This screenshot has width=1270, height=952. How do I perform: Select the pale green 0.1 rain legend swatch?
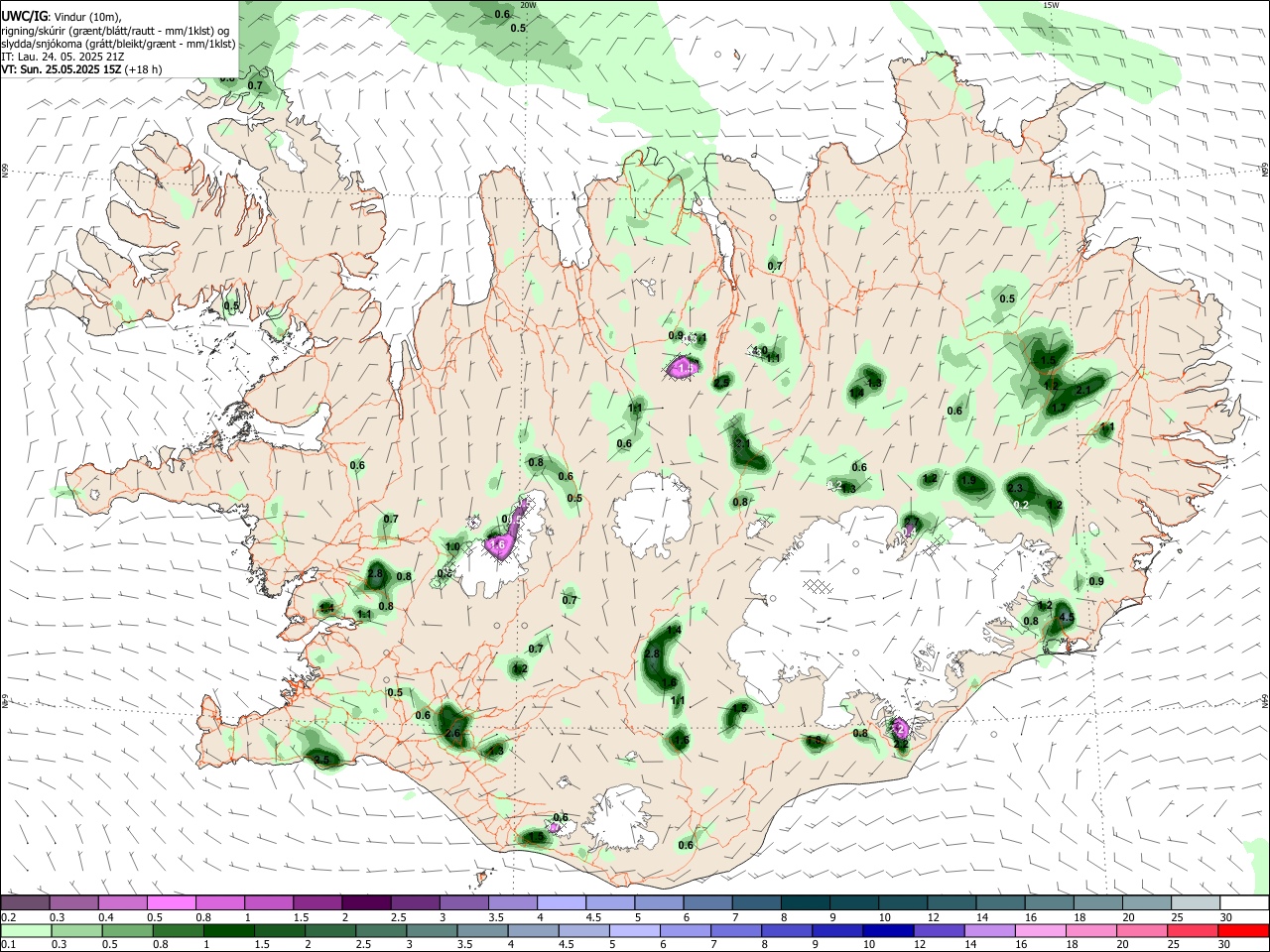25,930
